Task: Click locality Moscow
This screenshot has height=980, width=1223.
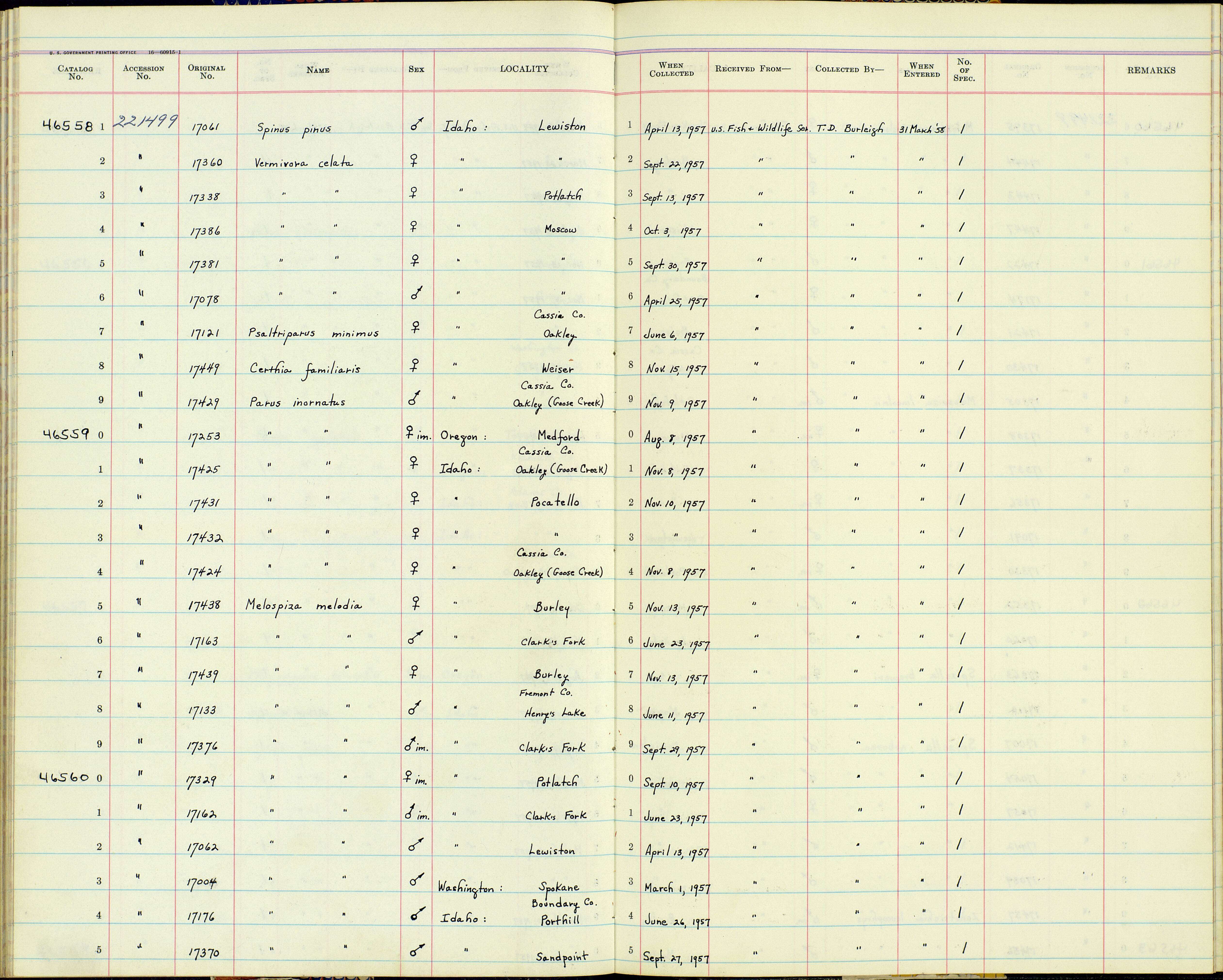Action: 560,230
